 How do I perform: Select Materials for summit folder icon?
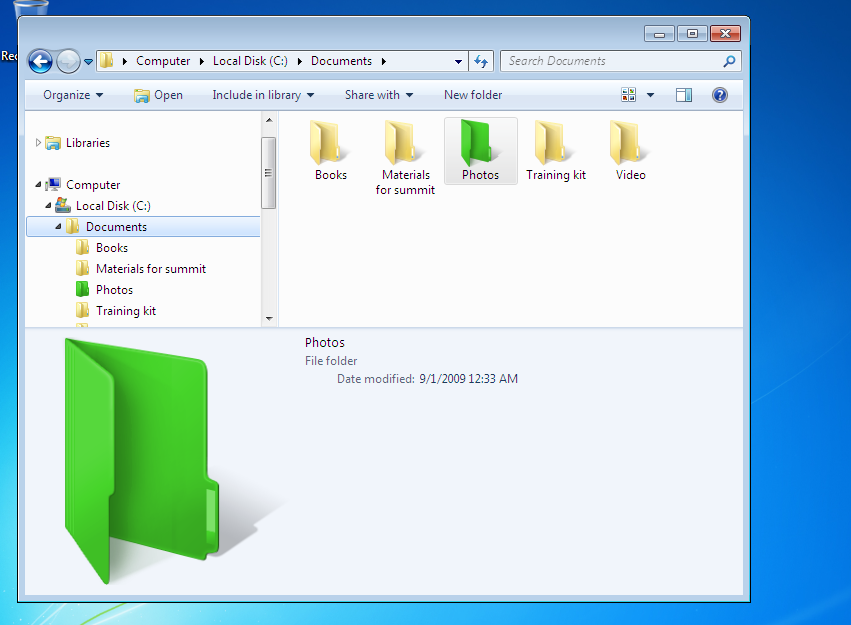point(405,142)
